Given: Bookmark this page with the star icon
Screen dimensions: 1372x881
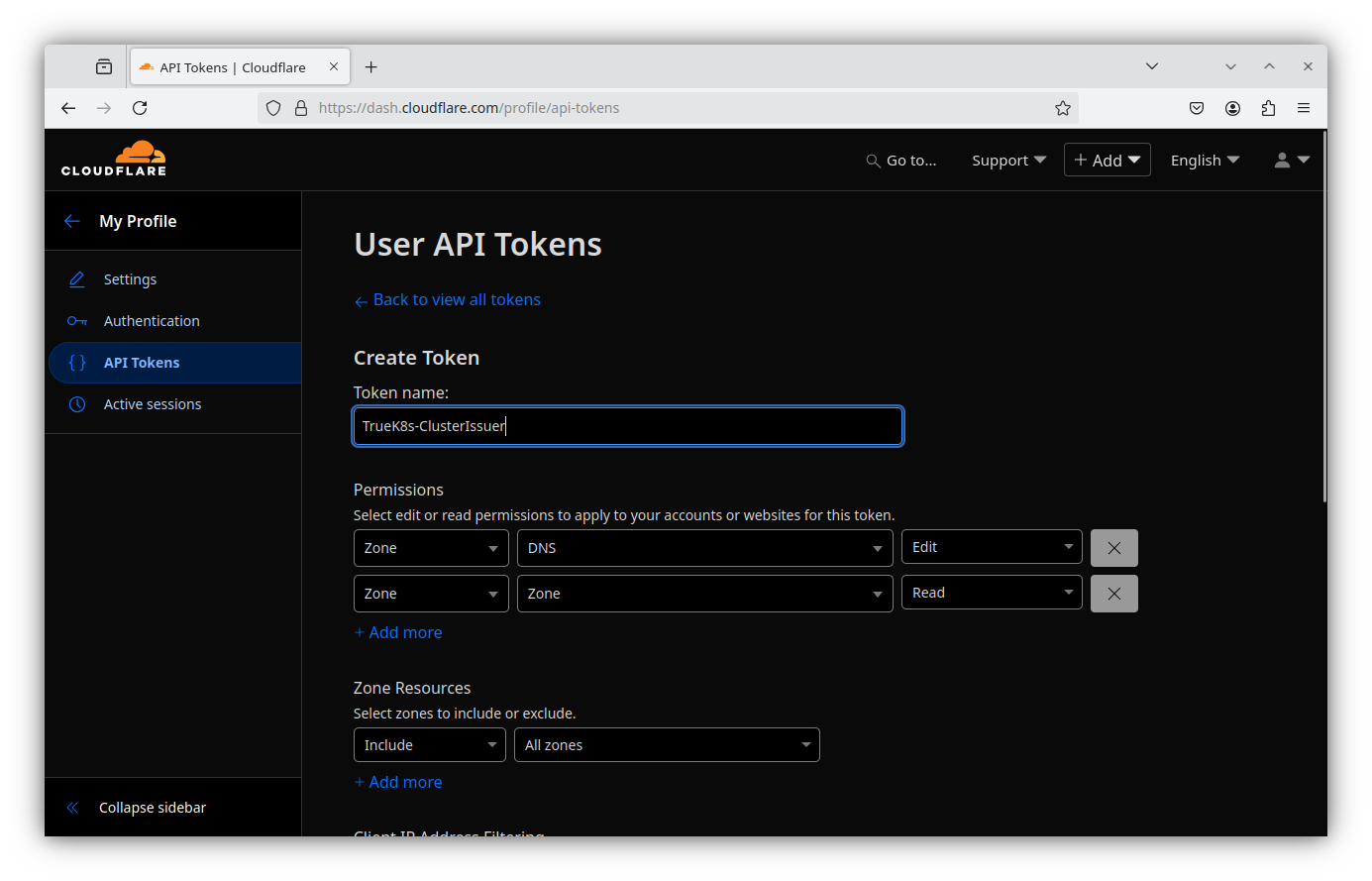Looking at the screenshot, I should click(1063, 108).
